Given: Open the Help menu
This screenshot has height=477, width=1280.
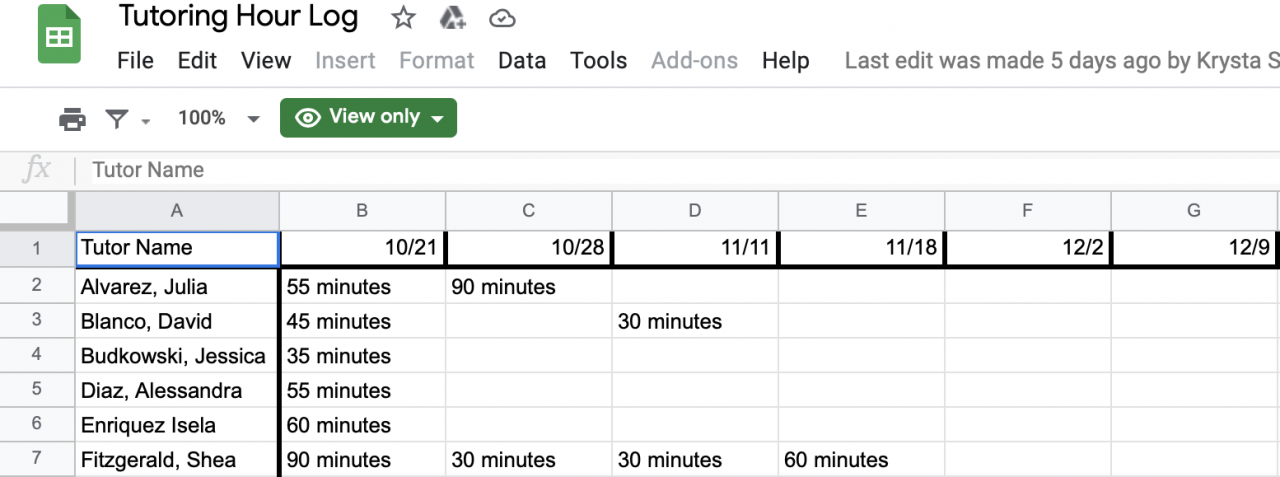Looking at the screenshot, I should point(785,60).
